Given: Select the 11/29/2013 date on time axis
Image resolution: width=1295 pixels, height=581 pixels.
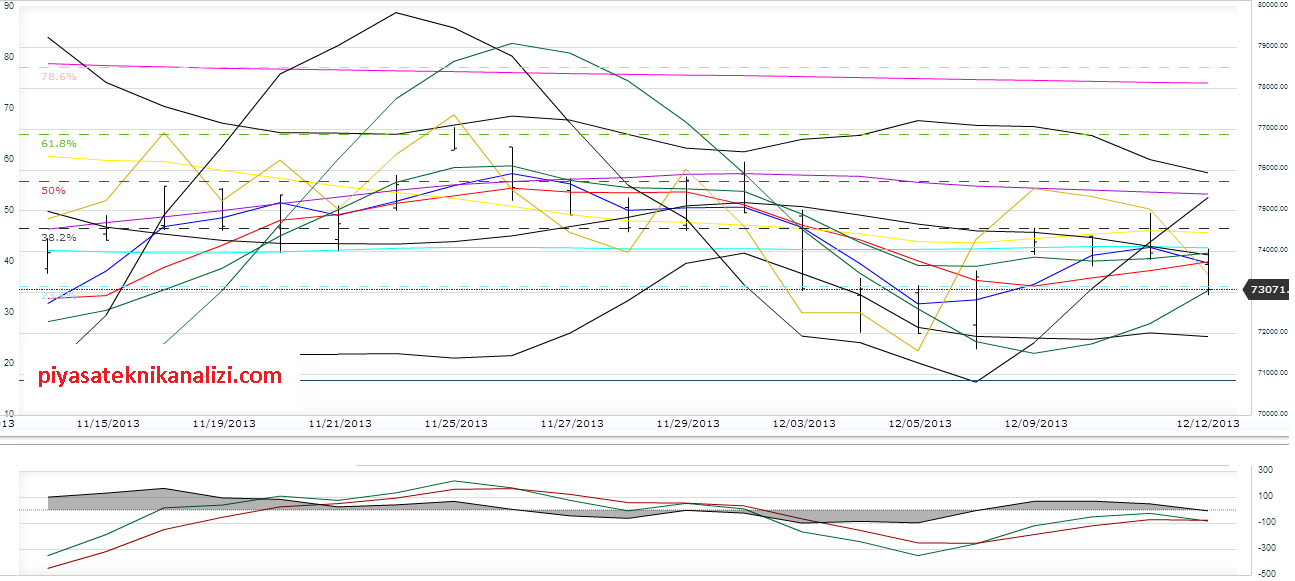Looking at the screenshot, I should coord(688,423).
